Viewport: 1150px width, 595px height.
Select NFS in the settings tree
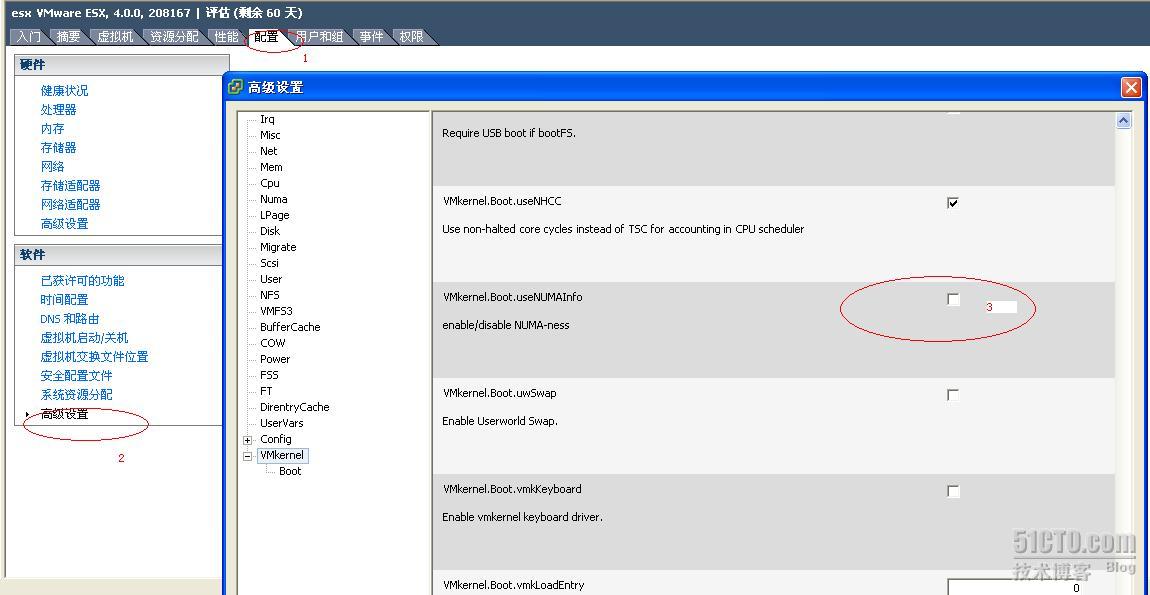[x=269, y=295]
